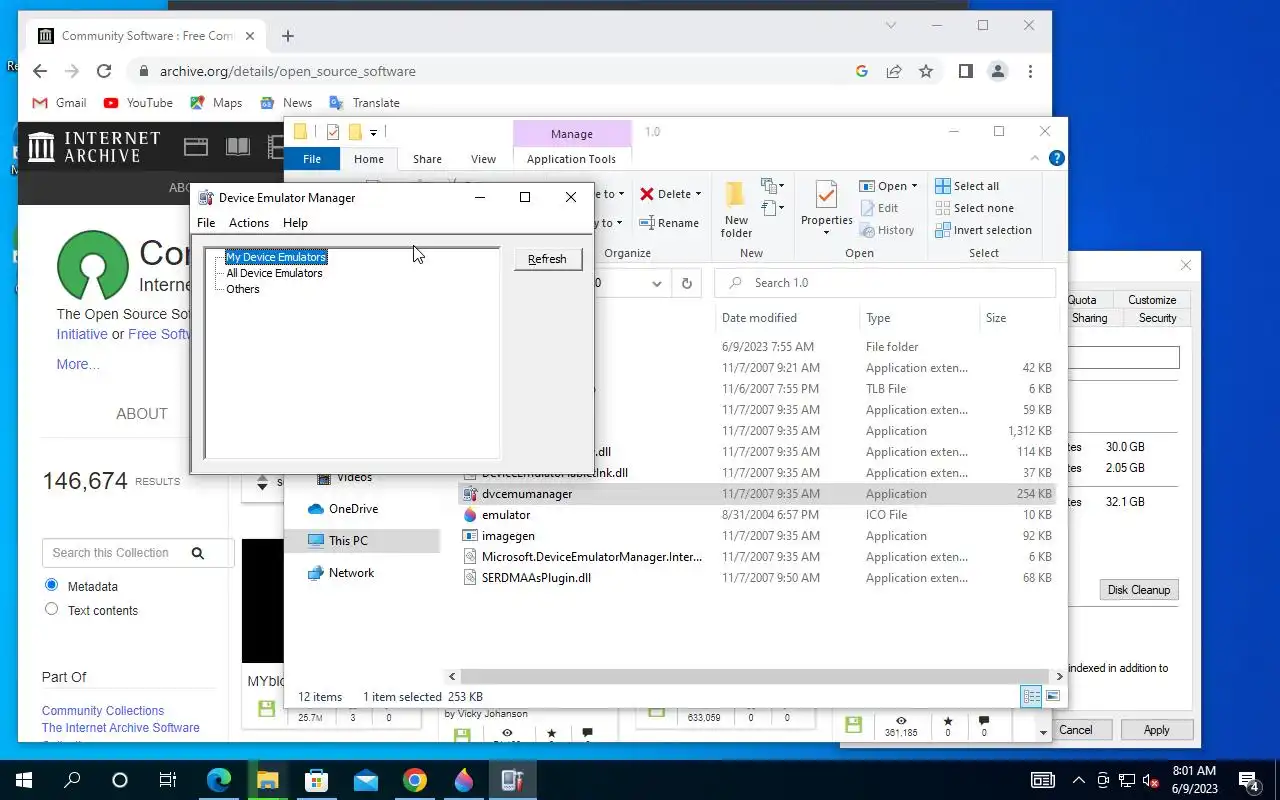Screen dimensions: 1280x800
Task: Open Quick Access Toolbar customize dropdown
Action: [374, 132]
